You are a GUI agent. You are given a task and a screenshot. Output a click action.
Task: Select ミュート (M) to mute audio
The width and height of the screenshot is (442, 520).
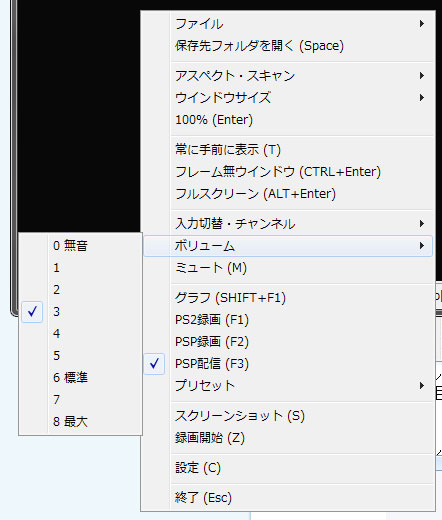pos(288,268)
